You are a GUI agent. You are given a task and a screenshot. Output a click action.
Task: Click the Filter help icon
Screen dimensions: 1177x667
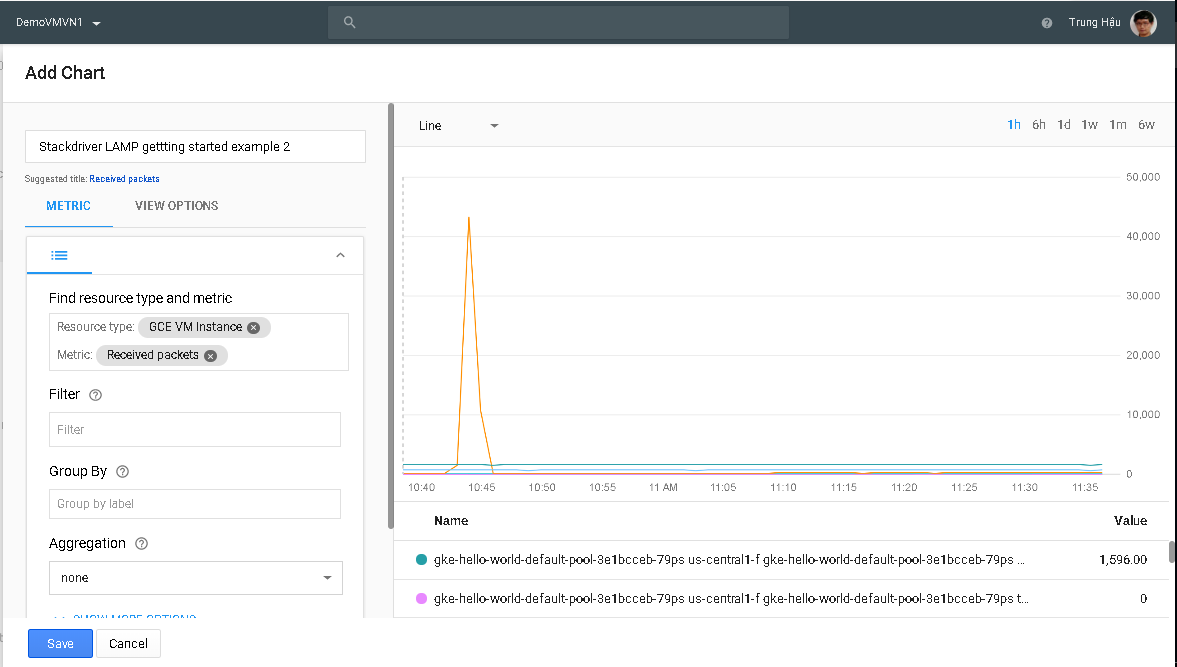pyautogui.click(x=96, y=395)
